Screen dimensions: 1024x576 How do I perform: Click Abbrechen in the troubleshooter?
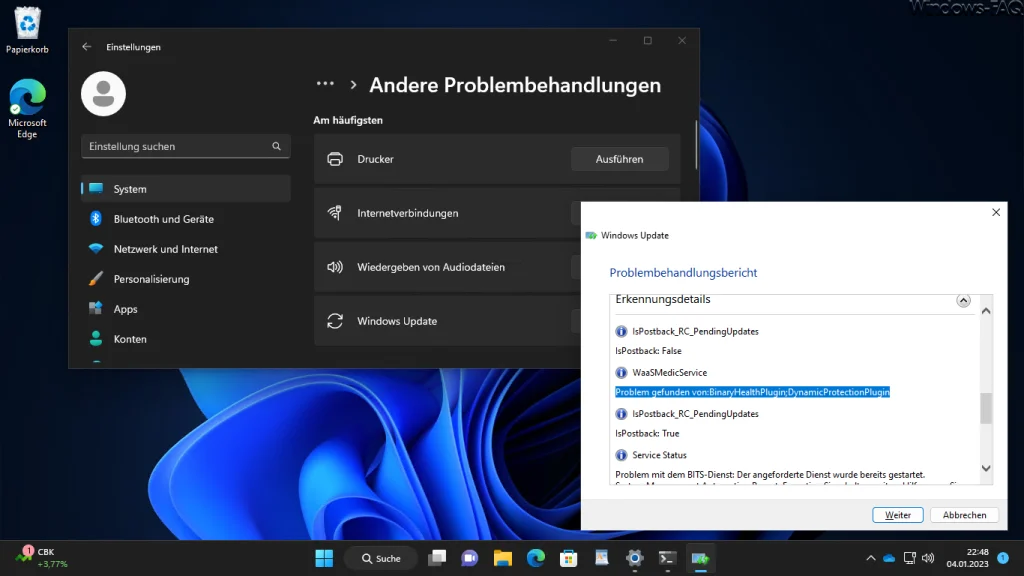964,515
